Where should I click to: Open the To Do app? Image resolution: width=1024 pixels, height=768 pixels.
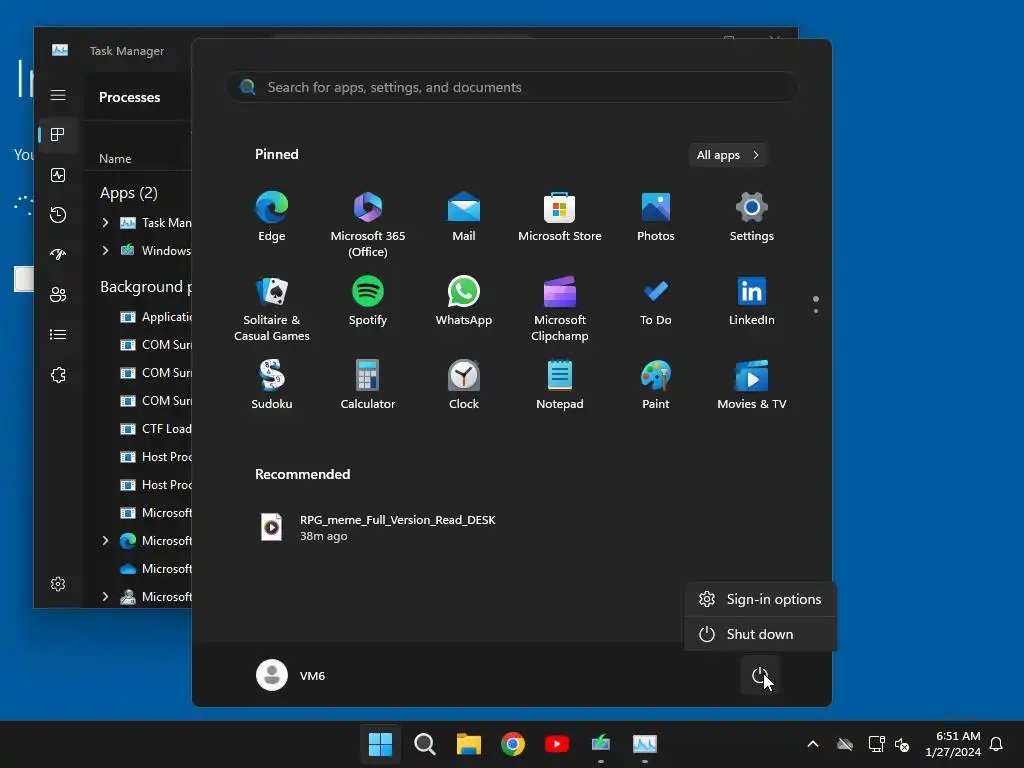pos(656,300)
